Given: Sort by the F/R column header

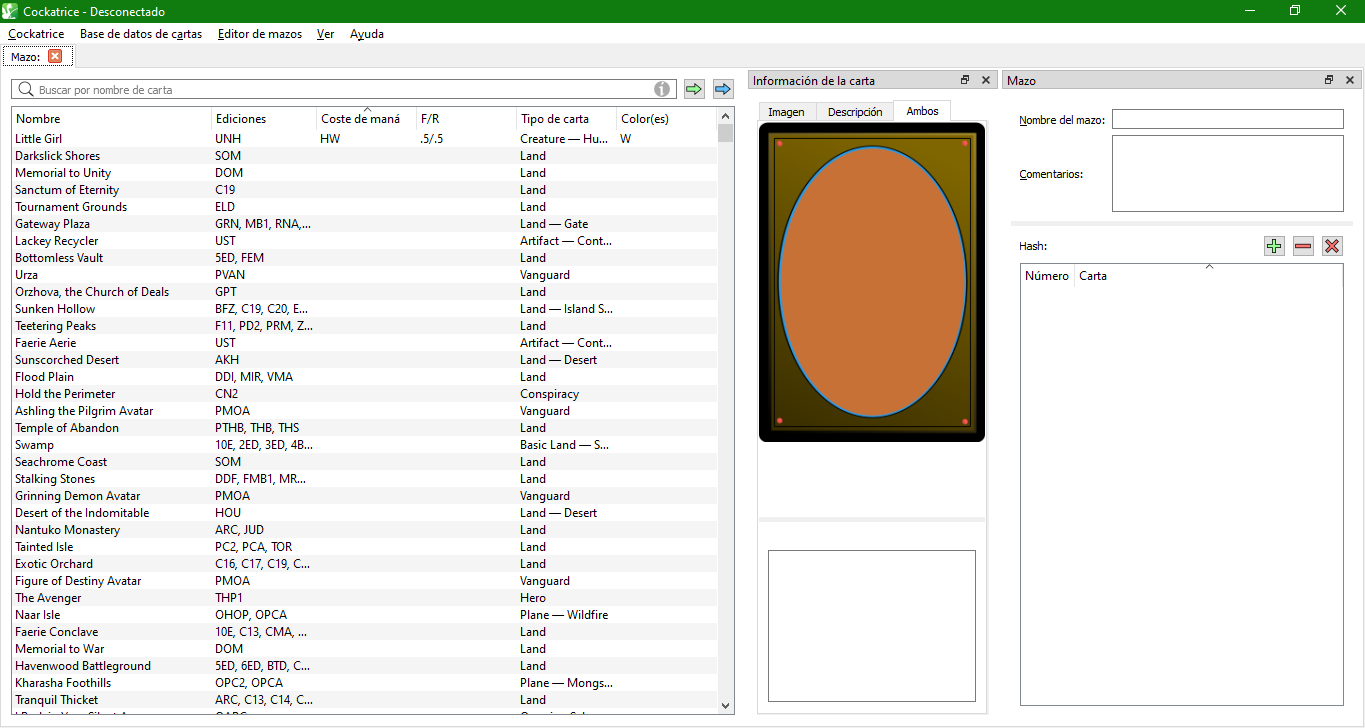Looking at the screenshot, I should coord(467,119).
